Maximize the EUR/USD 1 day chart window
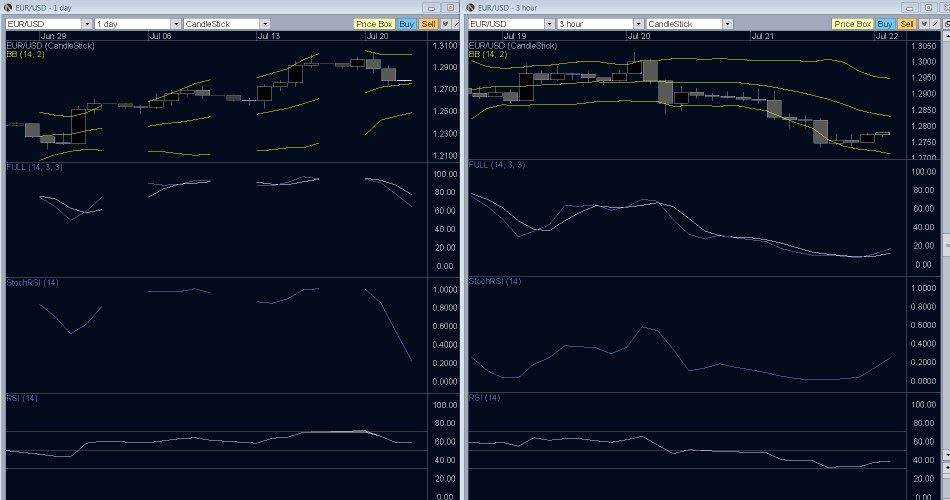This screenshot has height=500, width=950. point(451,8)
